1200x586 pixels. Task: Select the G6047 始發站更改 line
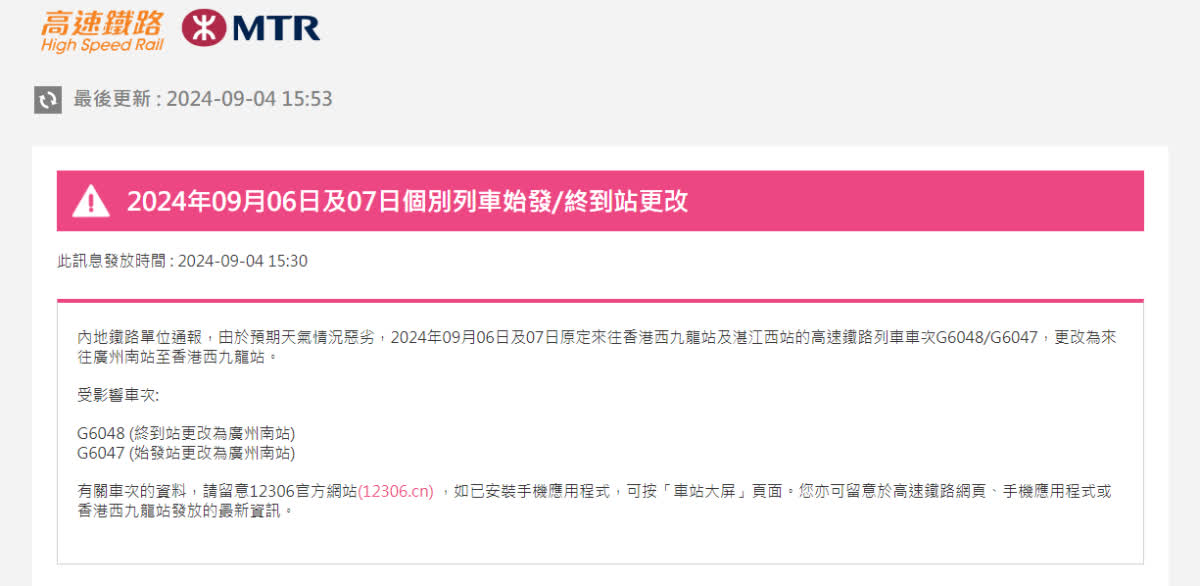pos(186,452)
